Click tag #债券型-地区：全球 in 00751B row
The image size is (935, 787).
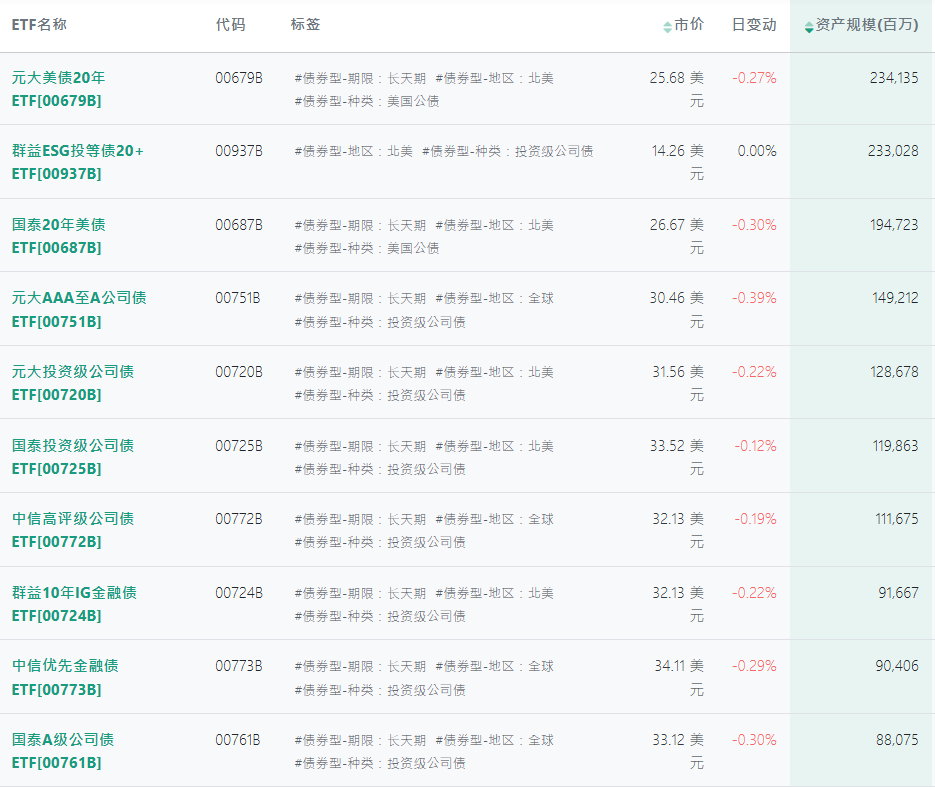click(494, 298)
